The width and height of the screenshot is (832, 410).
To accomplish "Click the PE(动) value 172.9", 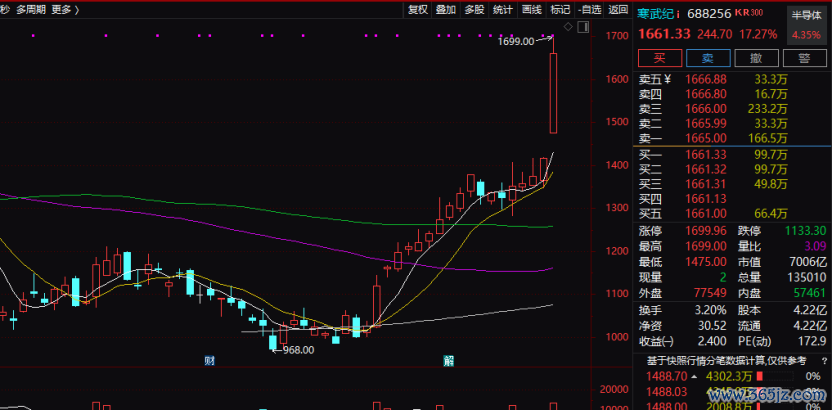I will (x=812, y=341).
